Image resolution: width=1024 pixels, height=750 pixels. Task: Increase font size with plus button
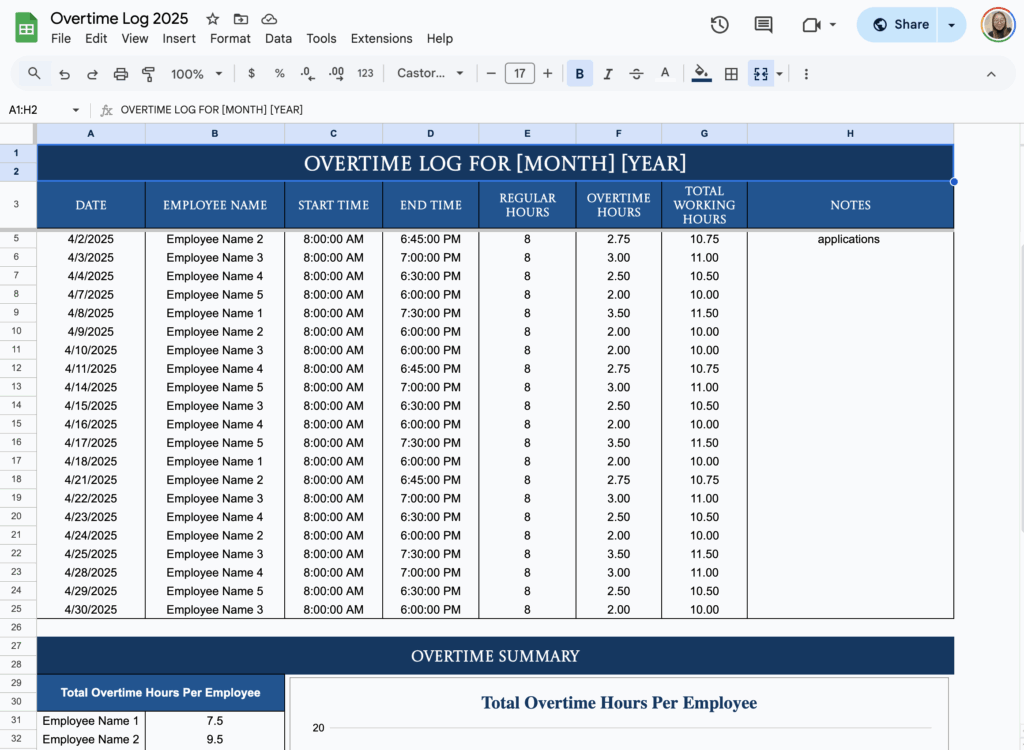pyautogui.click(x=547, y=73)
